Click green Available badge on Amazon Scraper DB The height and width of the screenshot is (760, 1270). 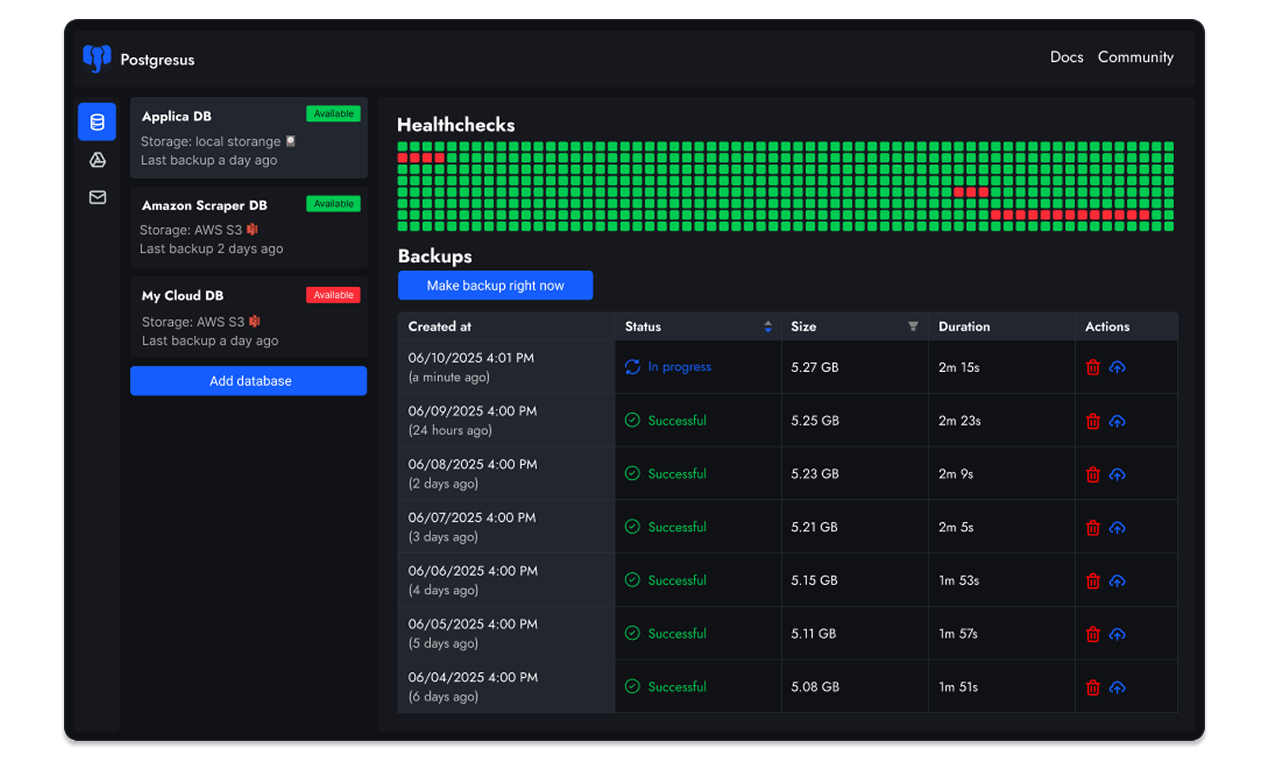[x=333, y=204]
